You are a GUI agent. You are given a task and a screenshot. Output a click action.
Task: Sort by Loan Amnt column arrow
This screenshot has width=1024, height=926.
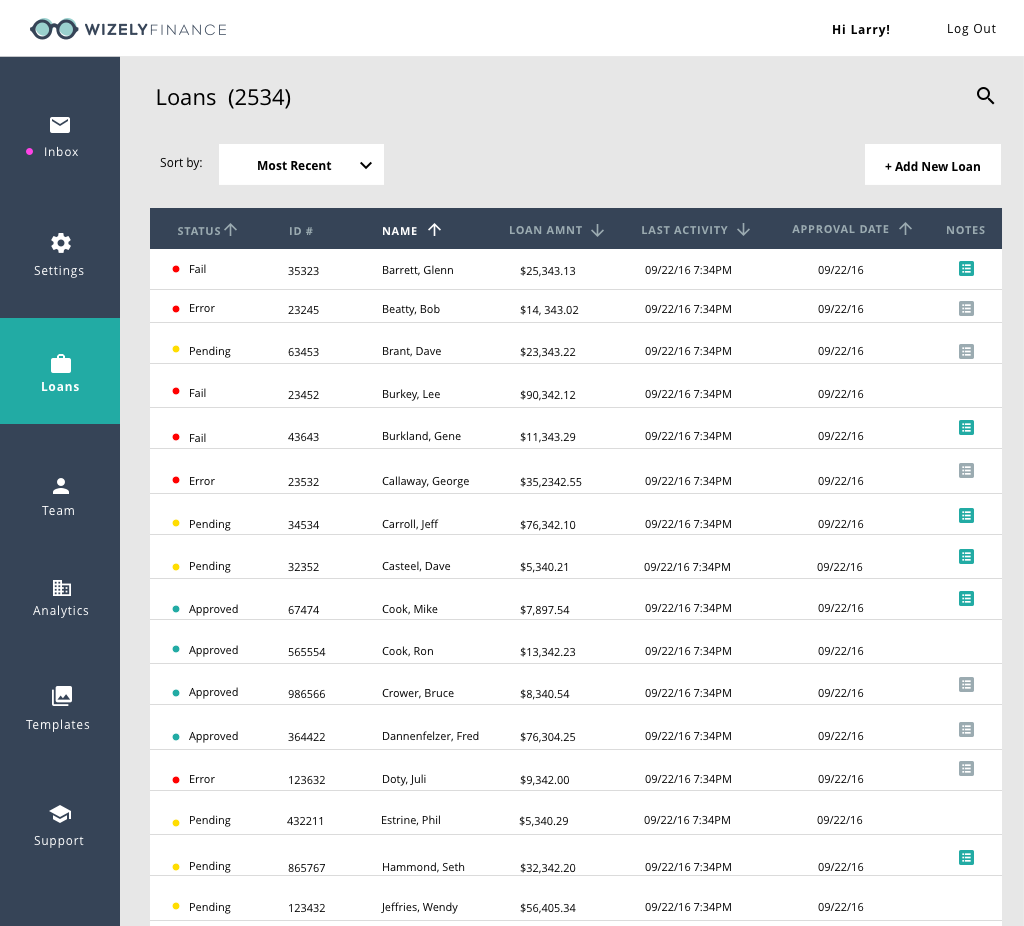tap(598, 230)
